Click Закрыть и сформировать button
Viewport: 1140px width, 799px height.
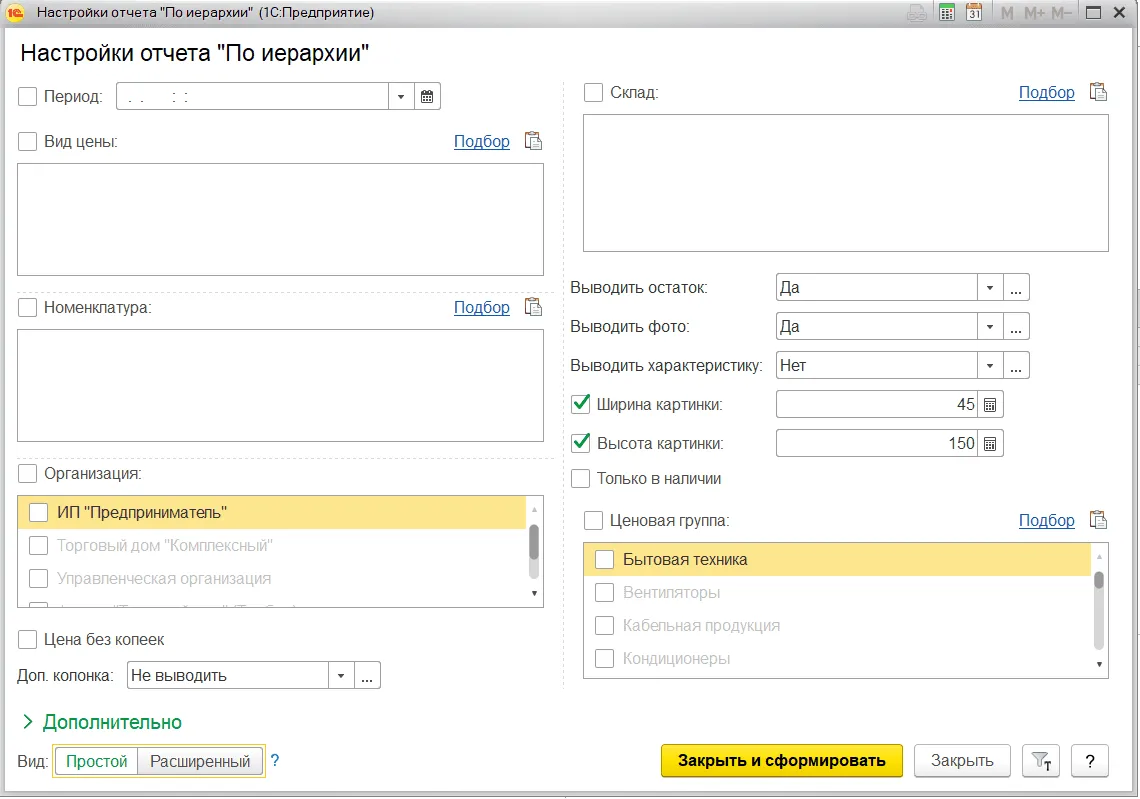coord(782,760)
